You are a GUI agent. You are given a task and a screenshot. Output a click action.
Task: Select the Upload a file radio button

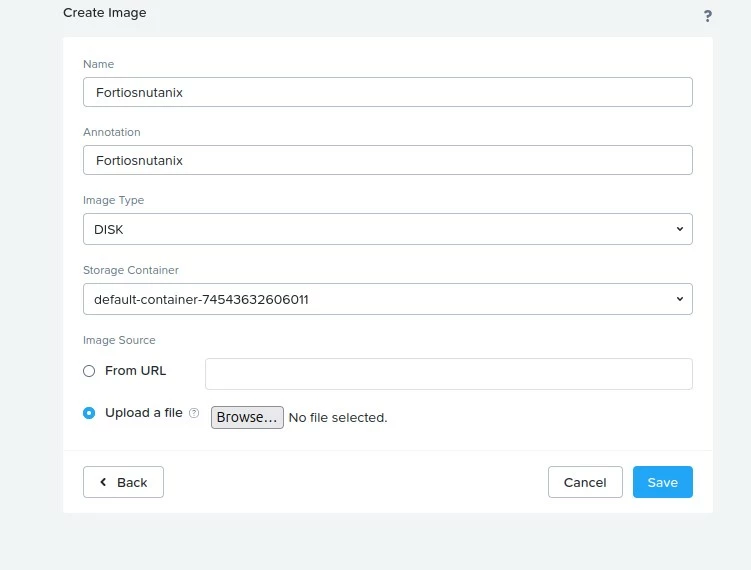point(89,413)
